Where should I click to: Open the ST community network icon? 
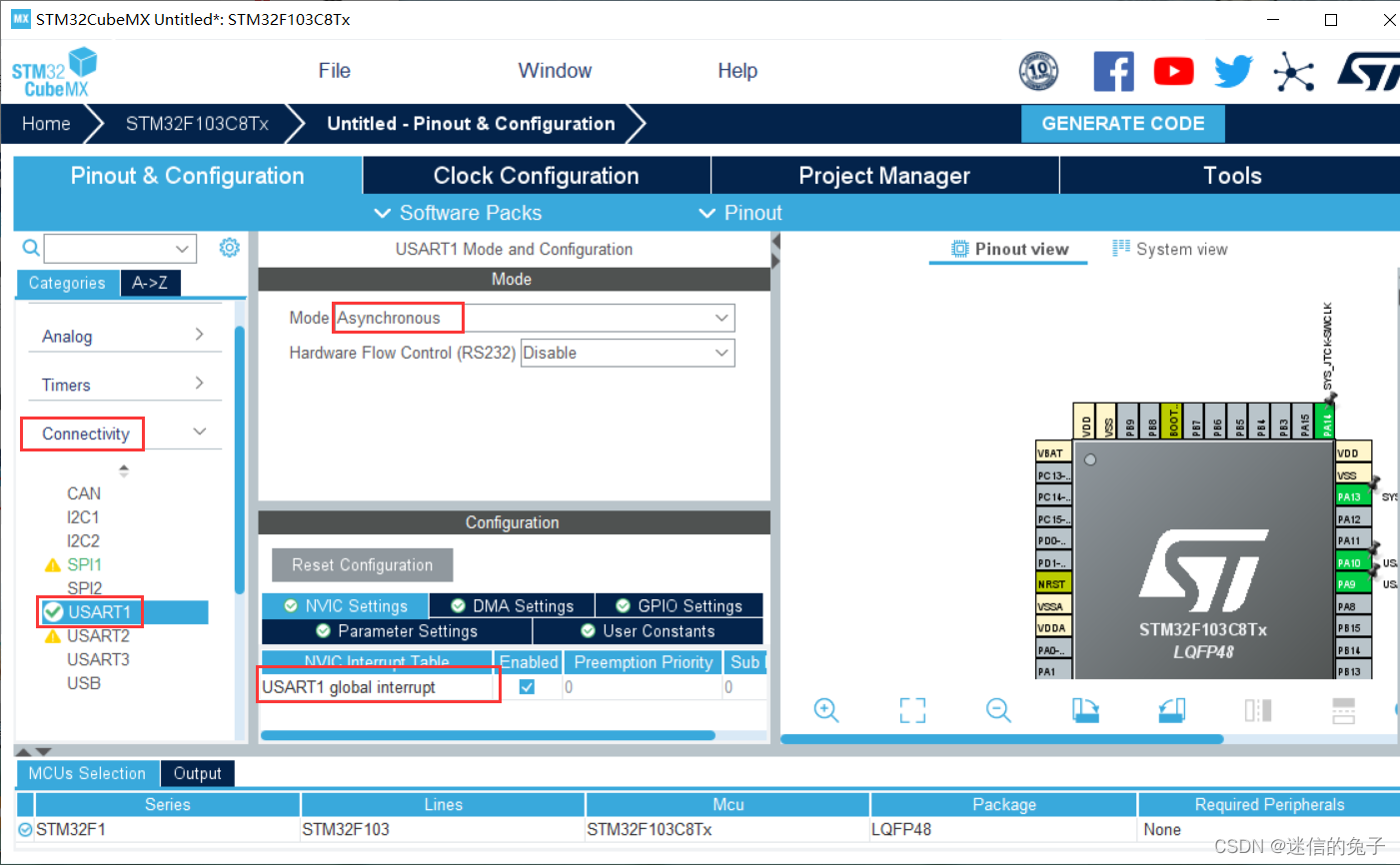point(1293,71)
